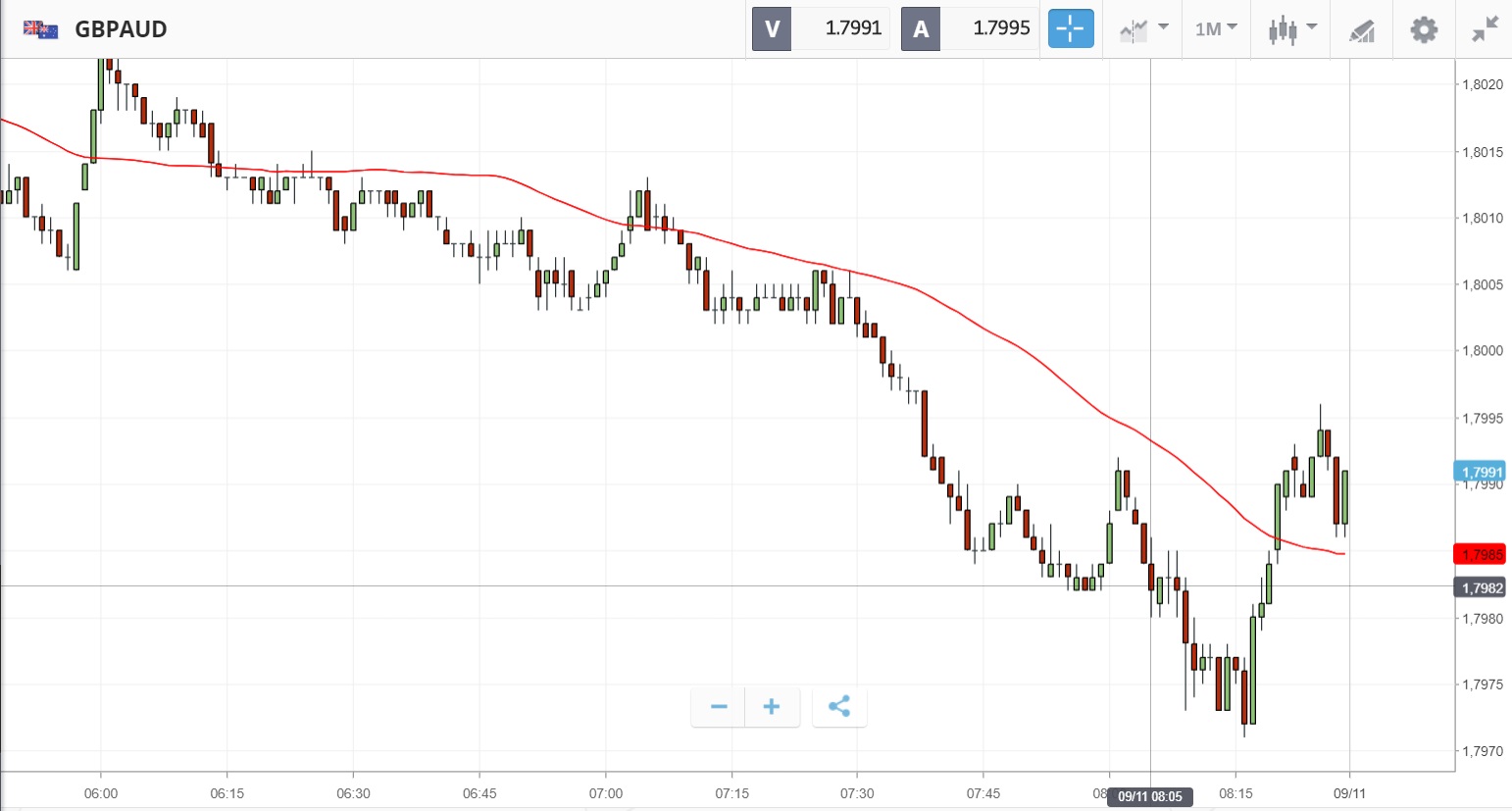The height and width of the screenshot is (811, 1512).
Task: Open the compare chart dropdown
Action: pos(1143,29)
